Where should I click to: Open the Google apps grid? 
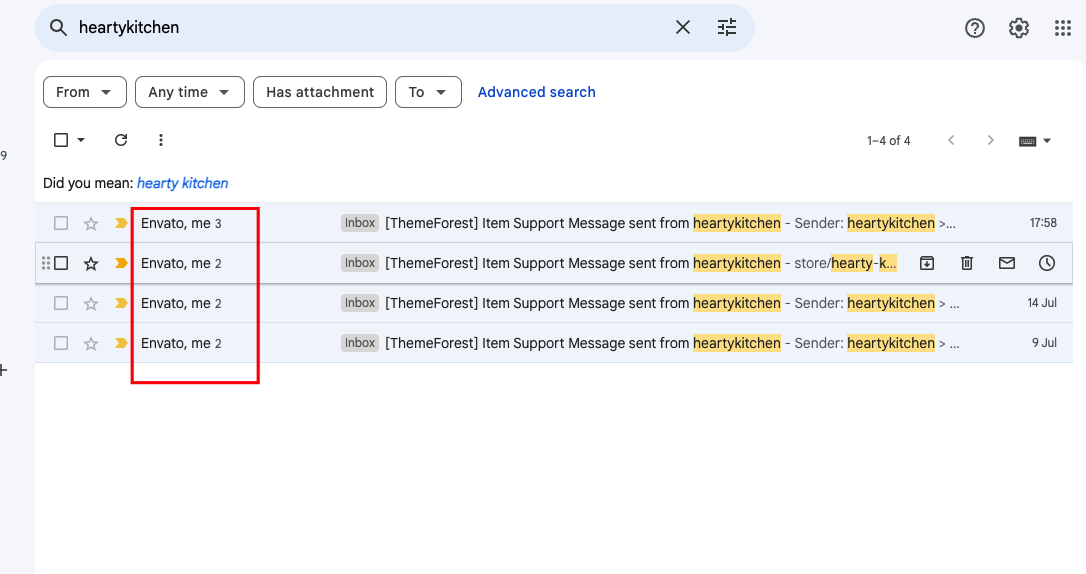[1062, 28]
